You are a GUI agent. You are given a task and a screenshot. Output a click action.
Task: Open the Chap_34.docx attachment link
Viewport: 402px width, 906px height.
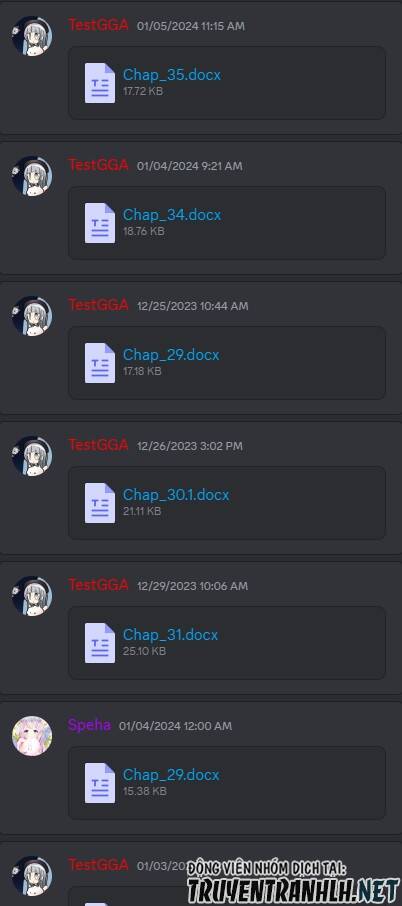click(x=172, y=215)
